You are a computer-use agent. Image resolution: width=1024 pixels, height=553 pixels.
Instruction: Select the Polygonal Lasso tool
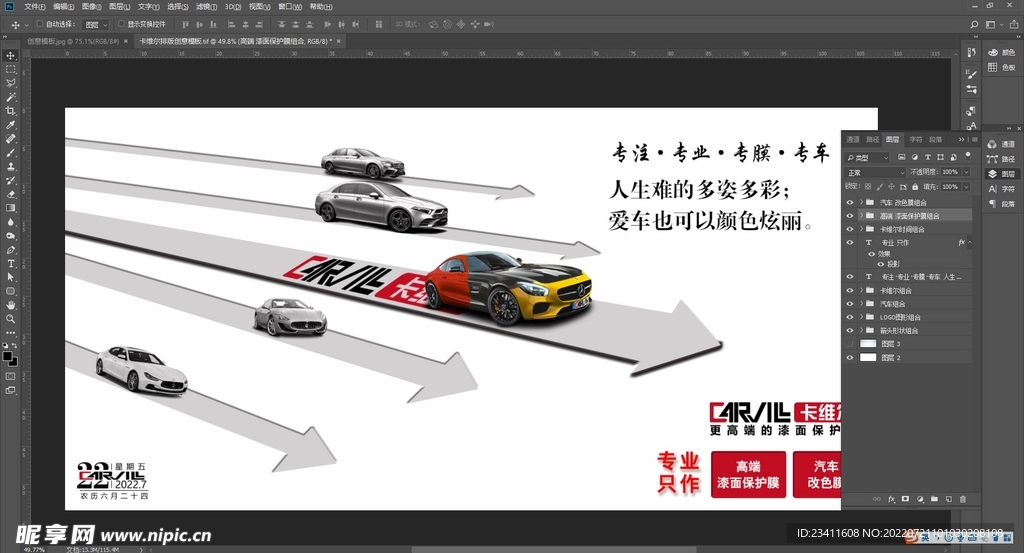[10, 83]
